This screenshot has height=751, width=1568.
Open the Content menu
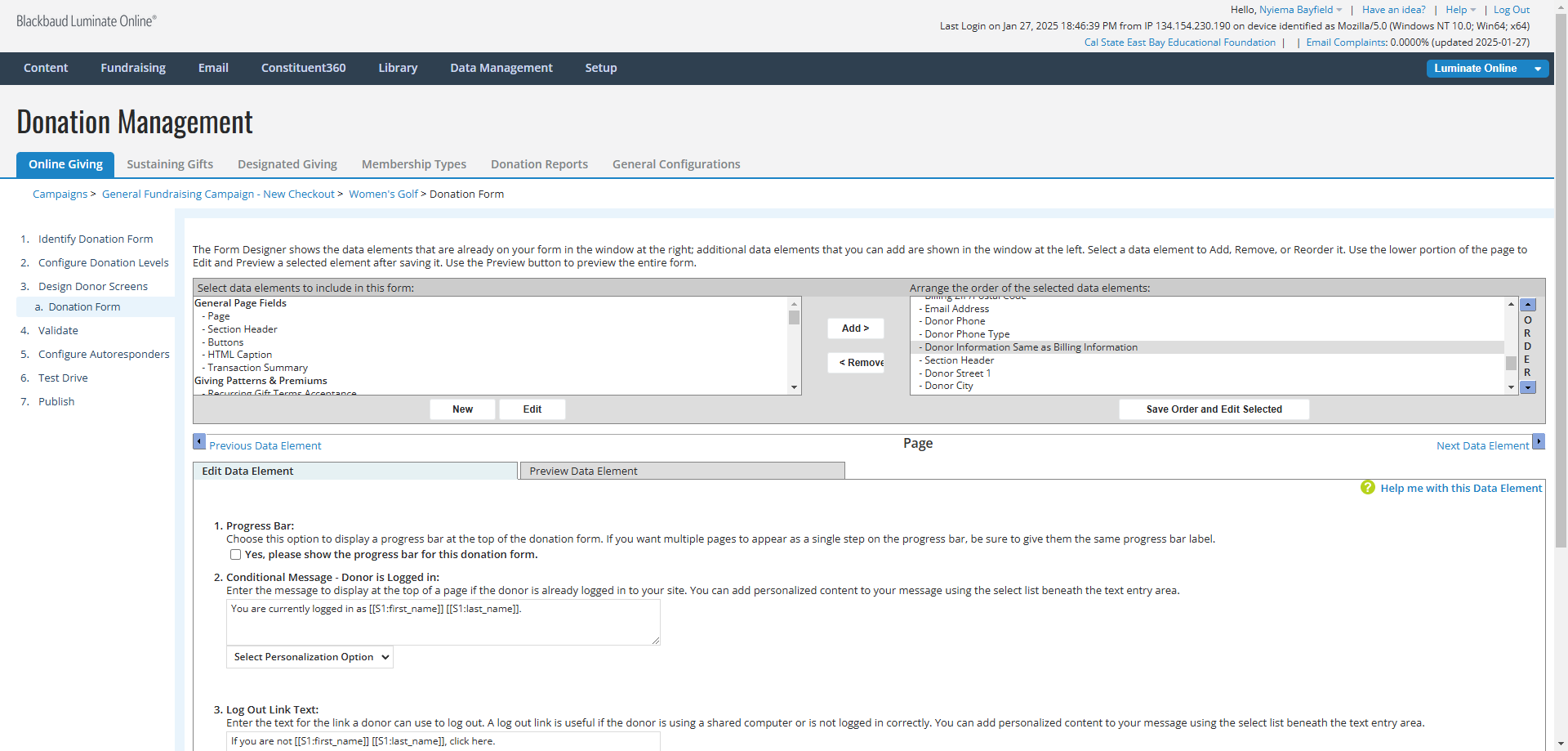(46, 68)
